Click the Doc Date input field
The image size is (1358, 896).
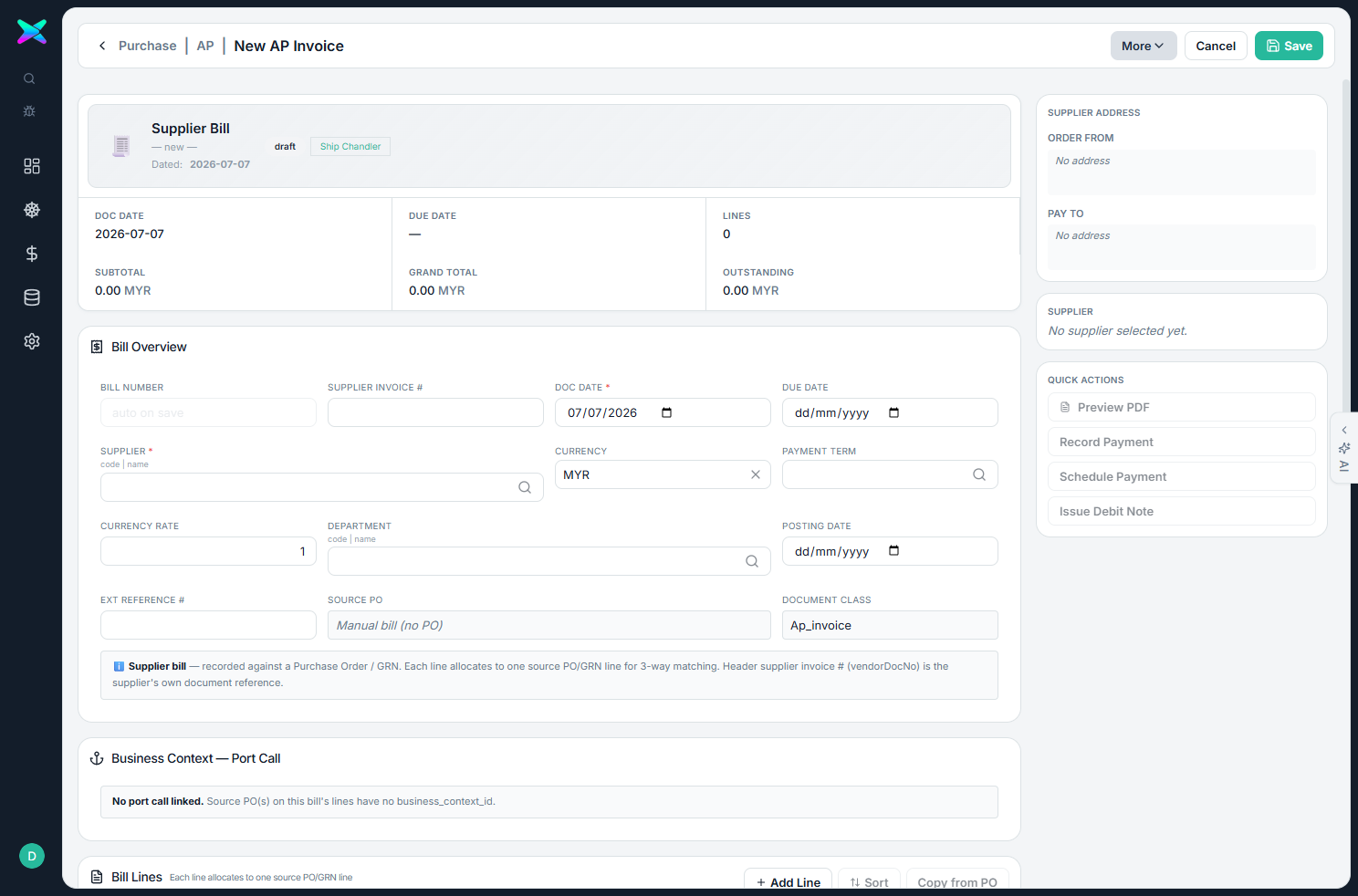coord(663,412)
